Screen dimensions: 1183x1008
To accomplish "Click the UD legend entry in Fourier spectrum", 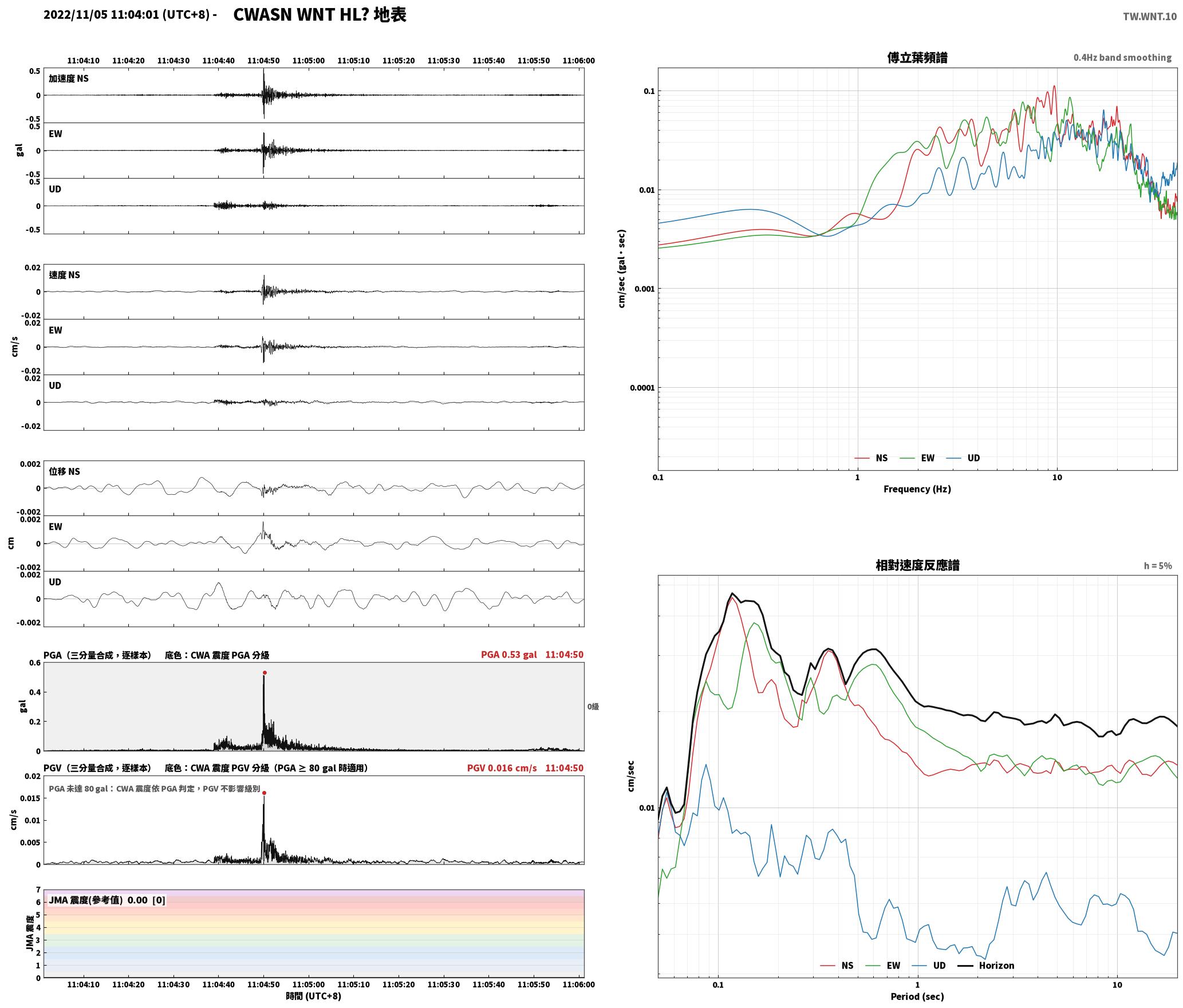I will 963,458.
